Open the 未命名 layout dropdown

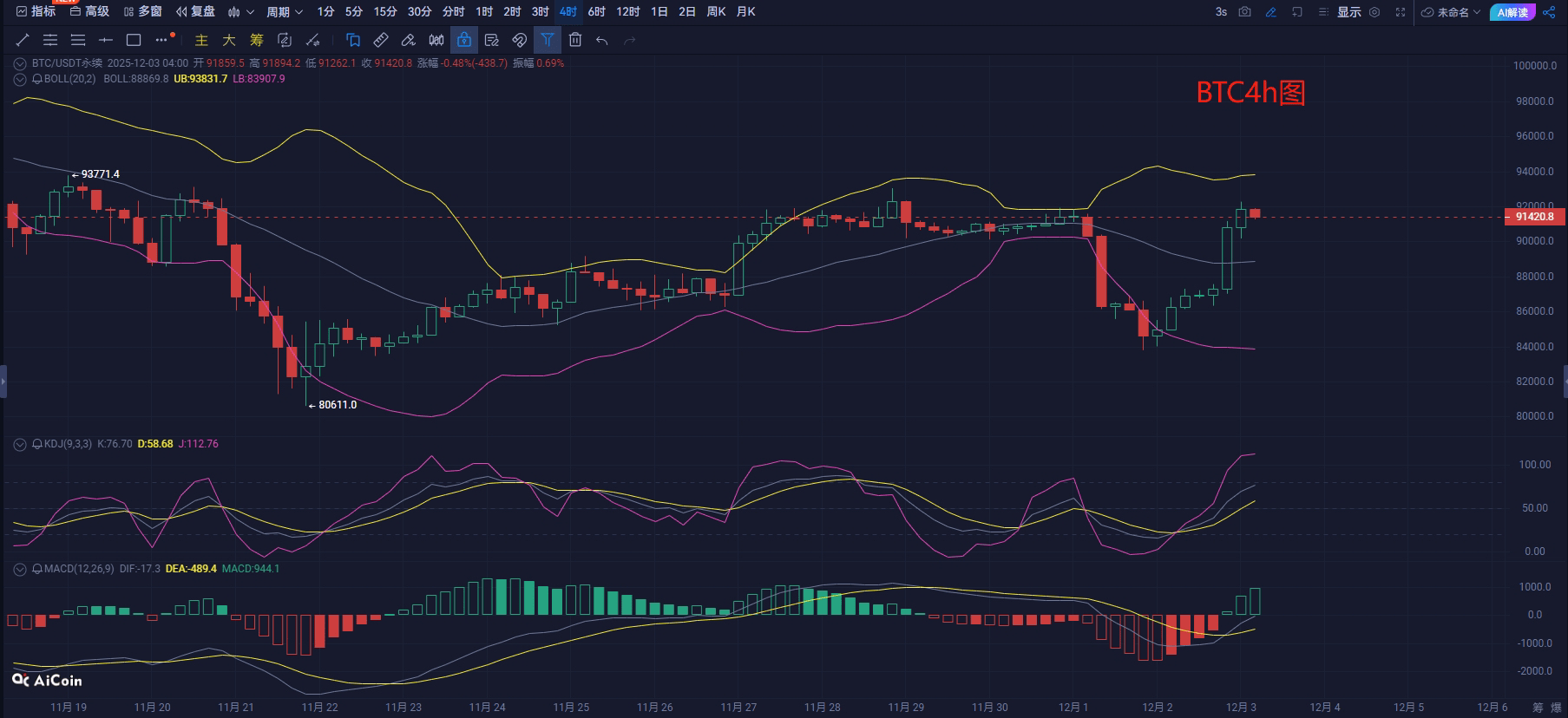coord(1451,12)
